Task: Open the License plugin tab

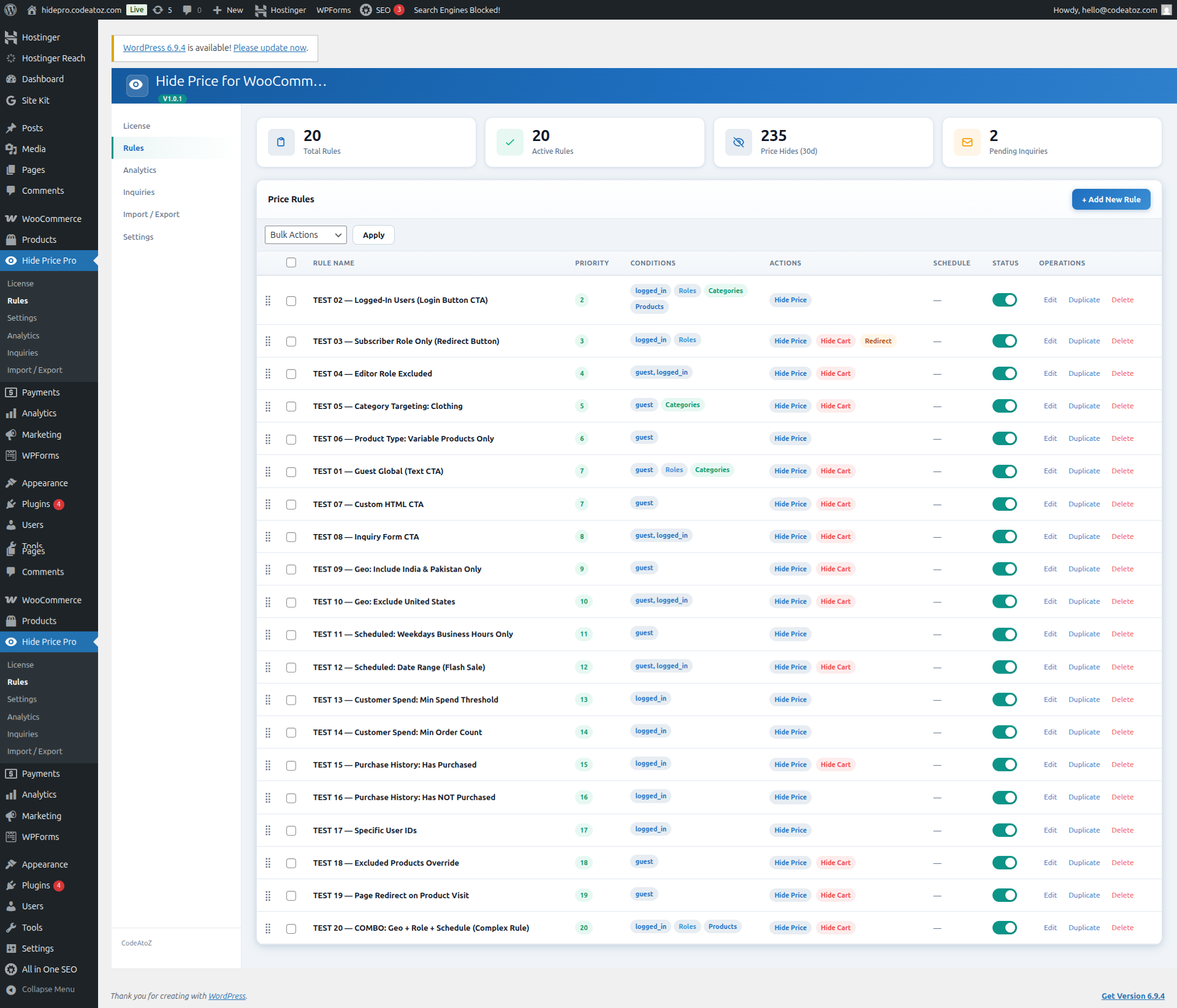Action: point(137,126)
